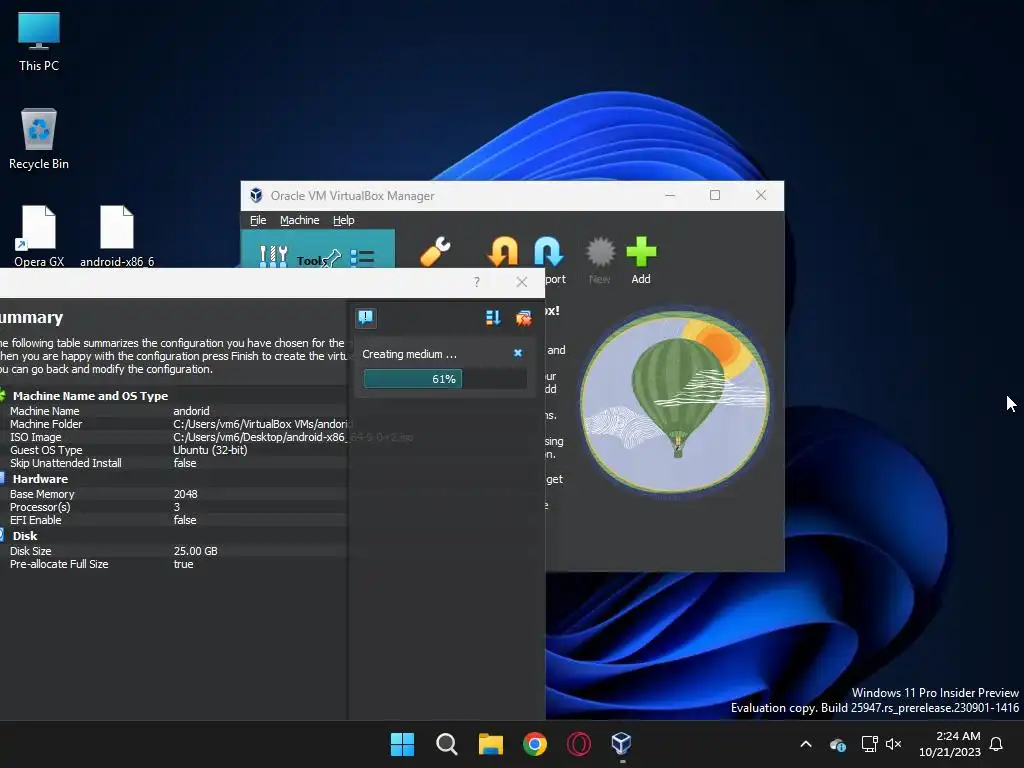The image size is (1024, 768).
Task: Launch Google Chrome from taskbar
Action: pyautogui.click(x=535, y=744)
